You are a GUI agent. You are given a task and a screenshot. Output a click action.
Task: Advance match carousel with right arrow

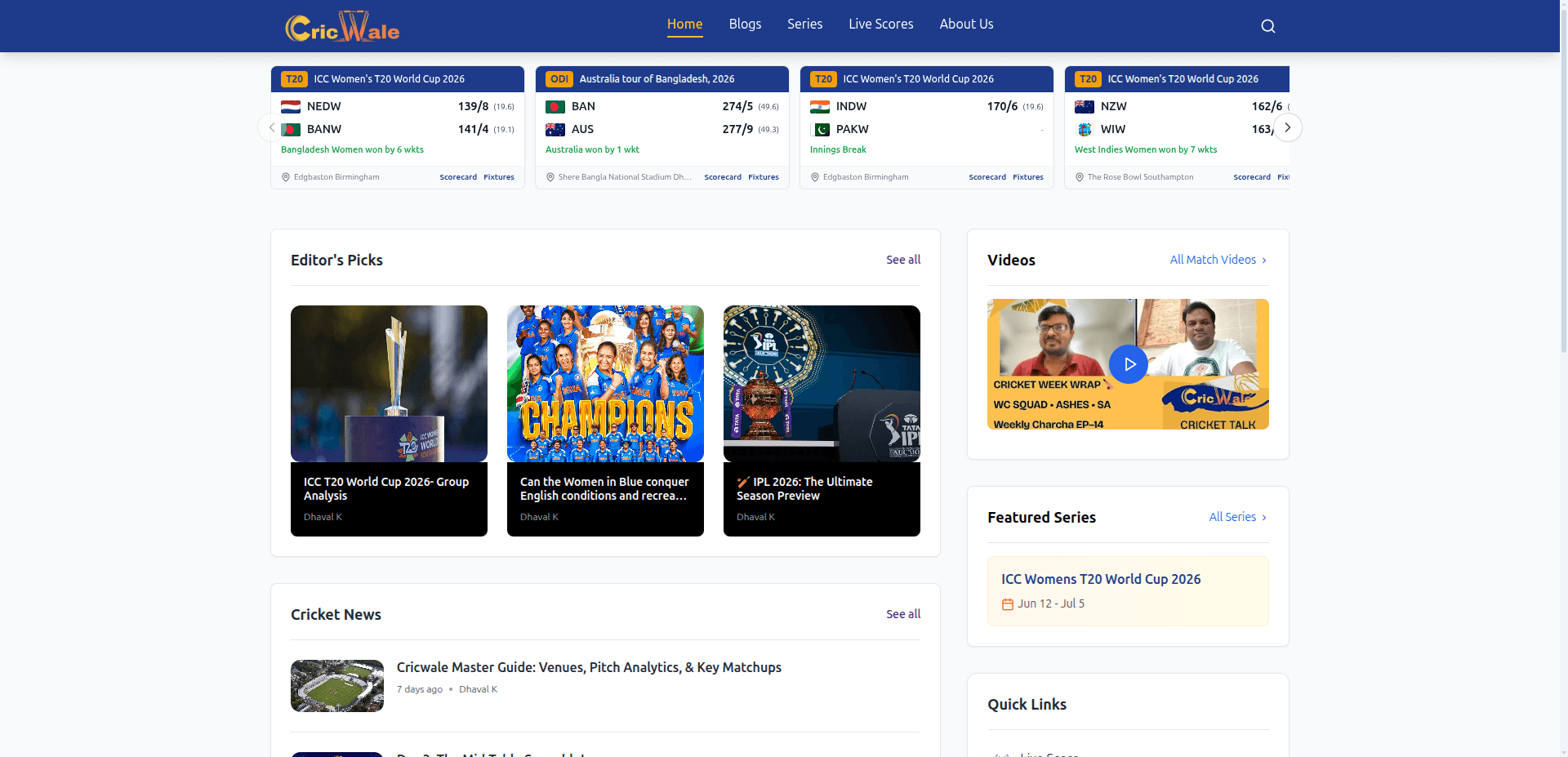(x=1288, y=127)
